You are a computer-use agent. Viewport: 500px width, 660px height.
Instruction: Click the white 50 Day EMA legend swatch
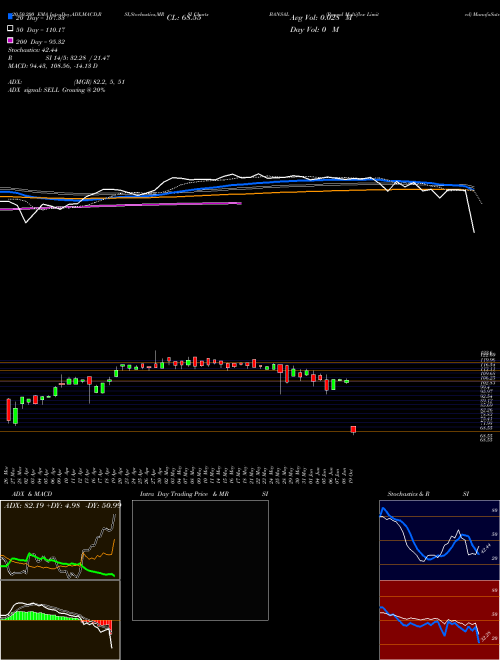10,29
